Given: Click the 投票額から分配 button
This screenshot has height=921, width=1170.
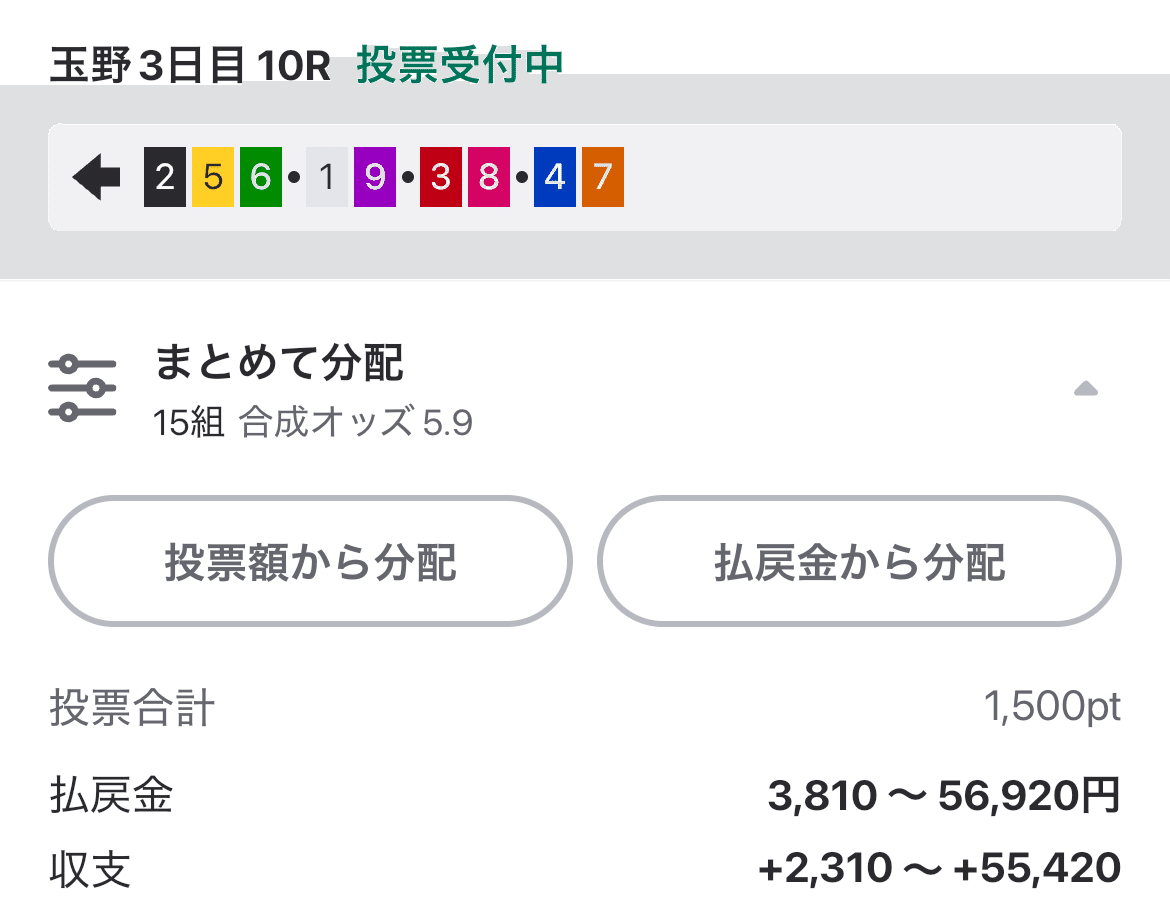Looking at the screenshot, I should point(310,561).
